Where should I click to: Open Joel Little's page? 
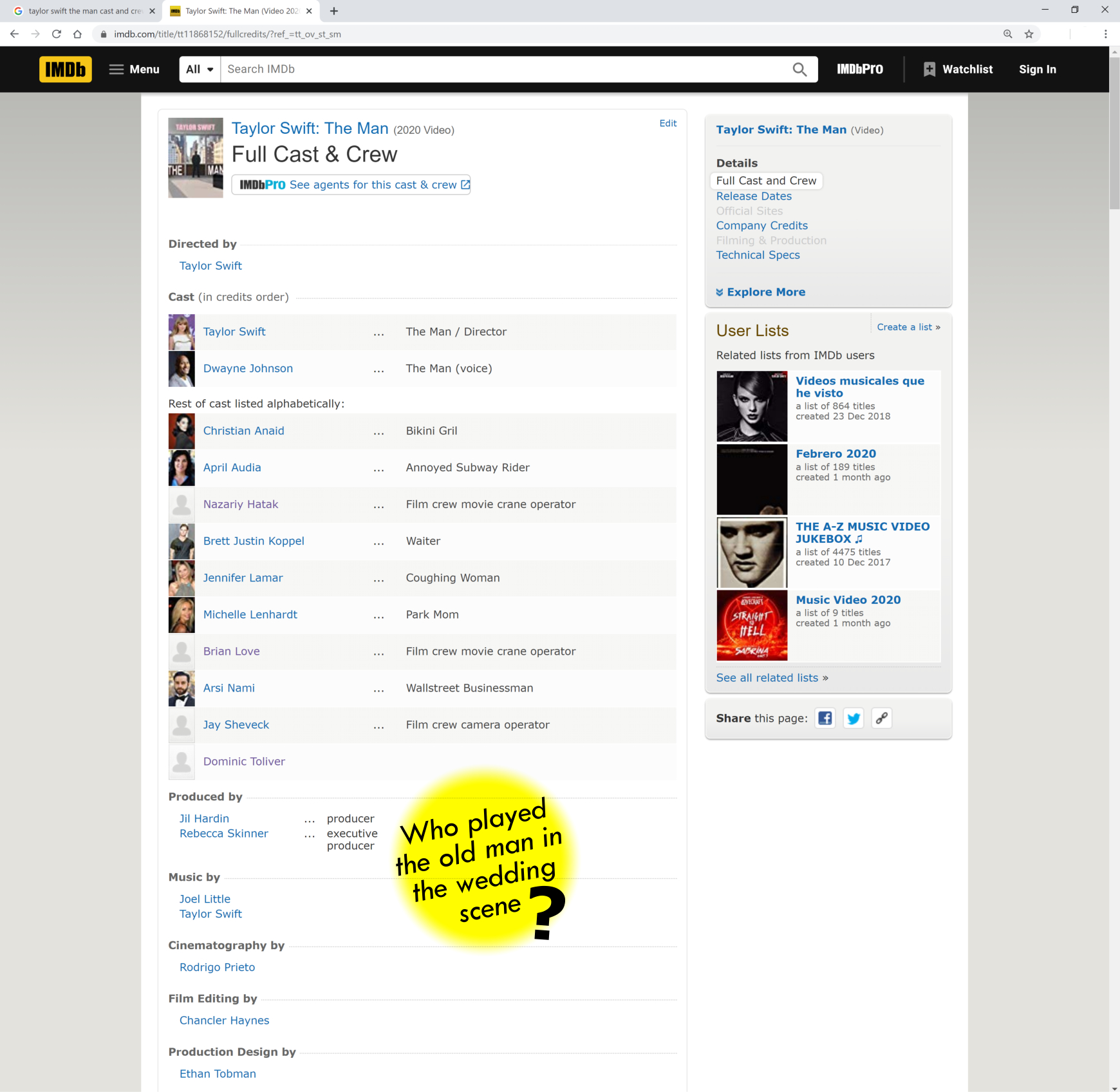pos(205,899)
